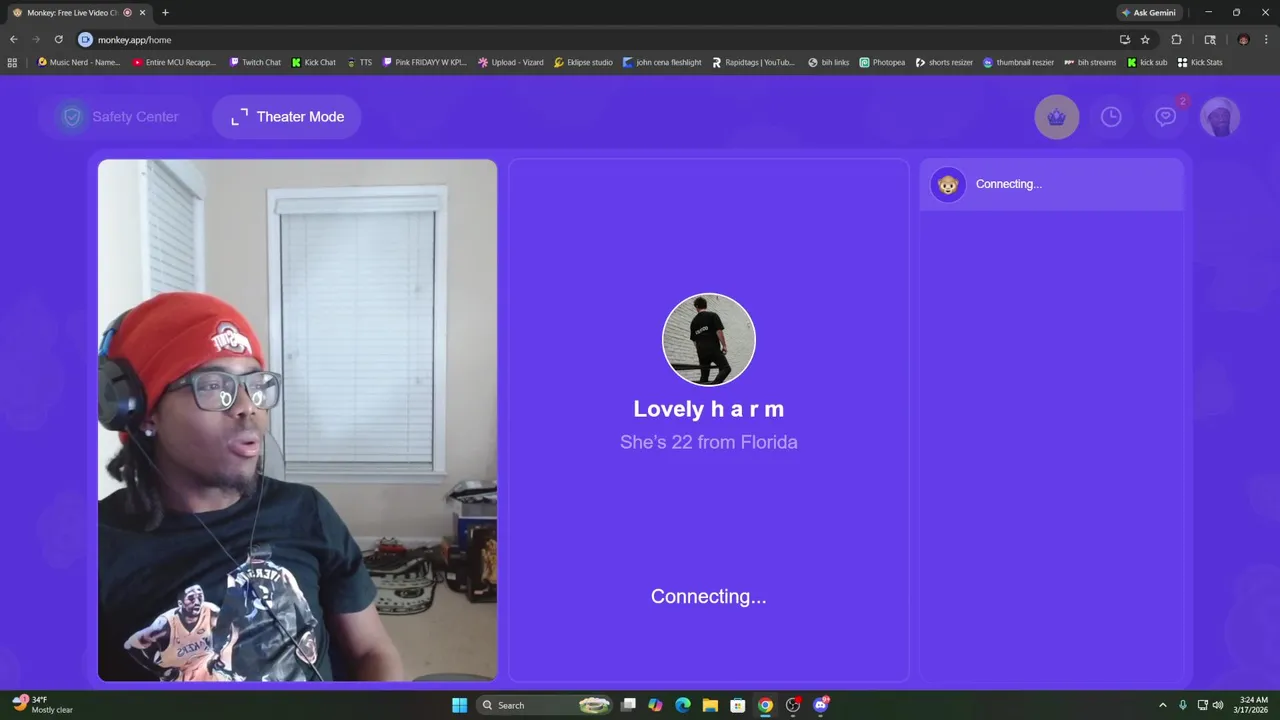Open the bih streams bookmark
Viewport: 1280px width, 720px height.
point(1090,62)
